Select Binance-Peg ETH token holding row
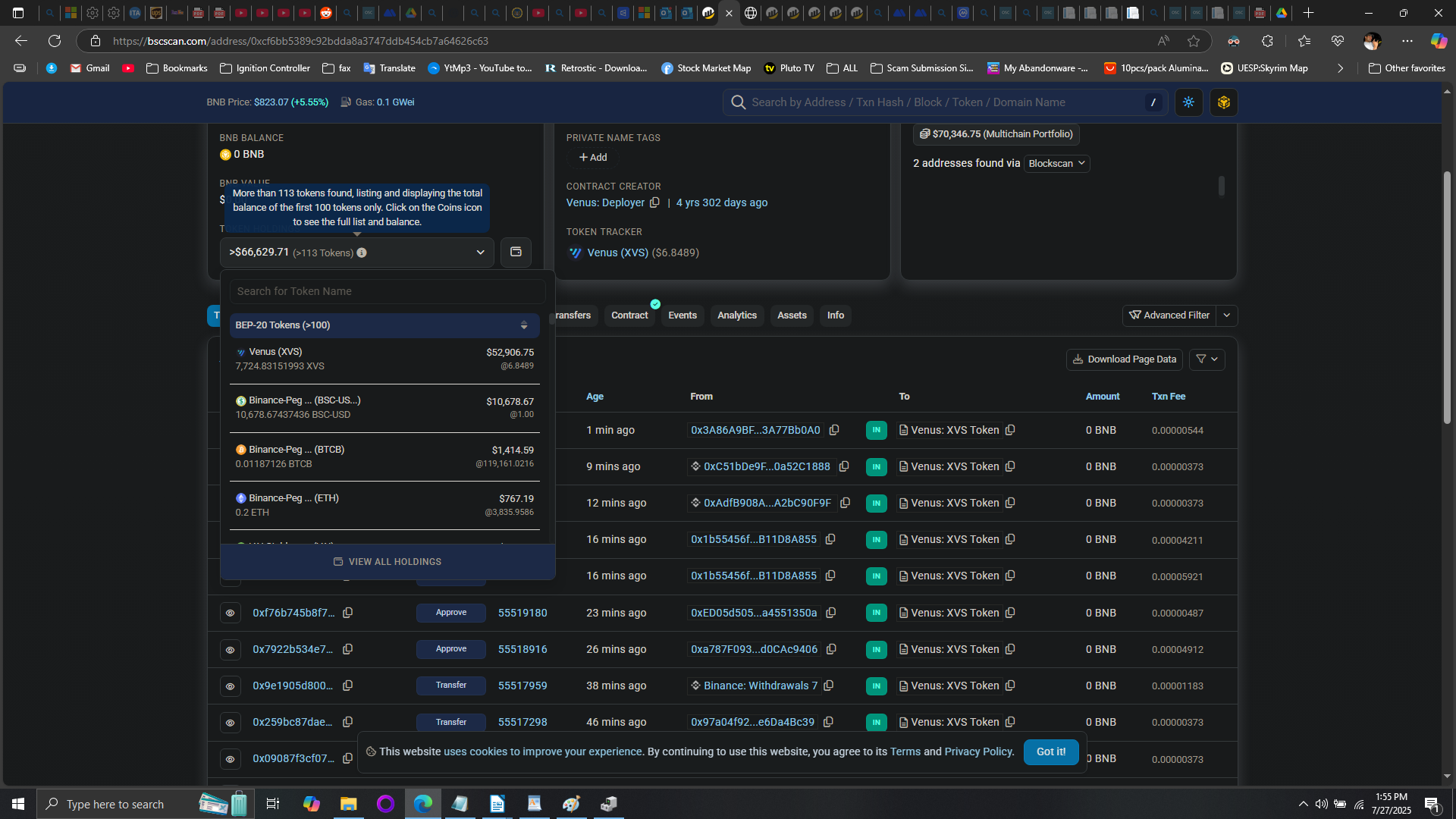Viewport: 1456px width, 819px height. pos(384,505)
